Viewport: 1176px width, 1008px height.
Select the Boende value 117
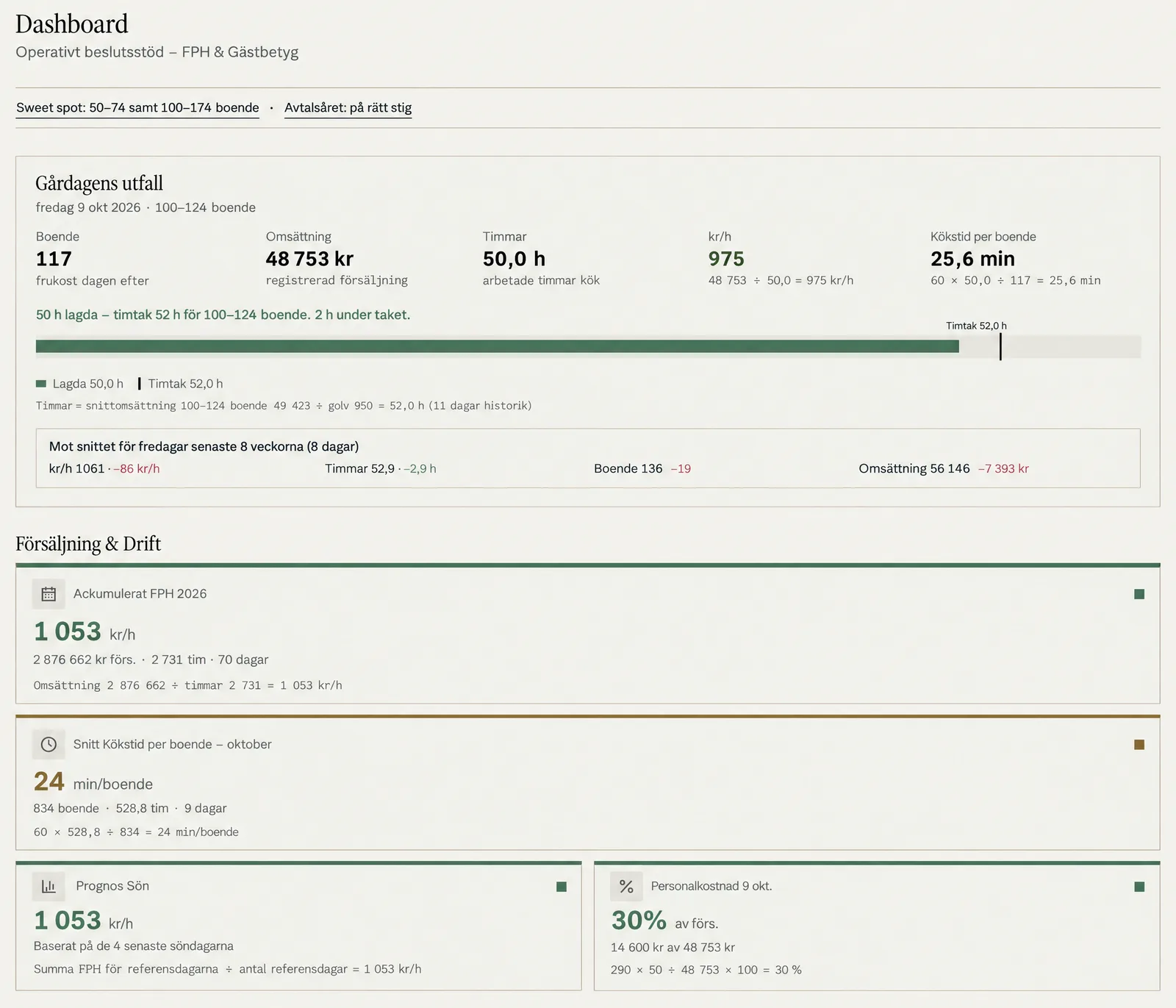pos(54,259)
